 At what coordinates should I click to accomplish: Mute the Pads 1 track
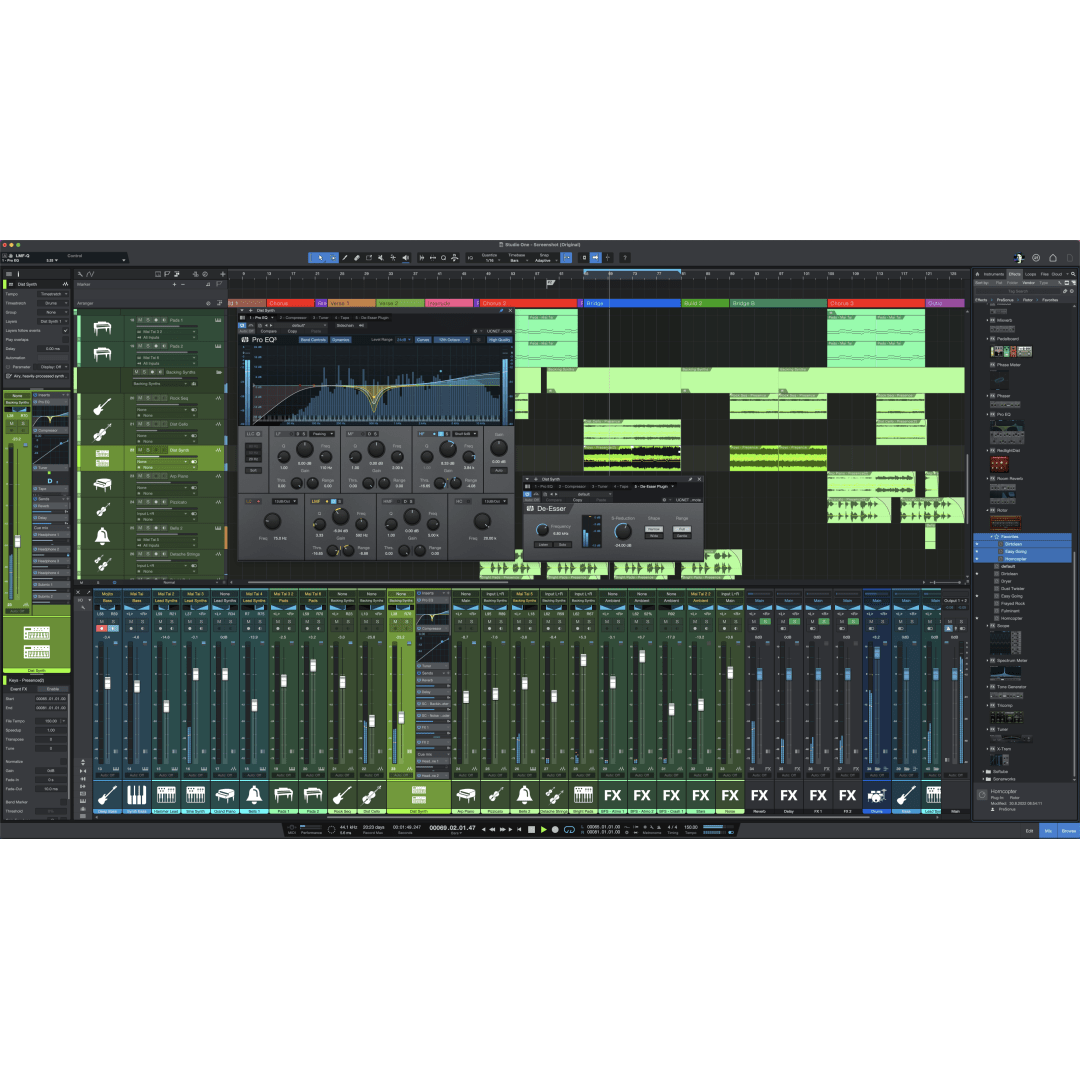141,320
